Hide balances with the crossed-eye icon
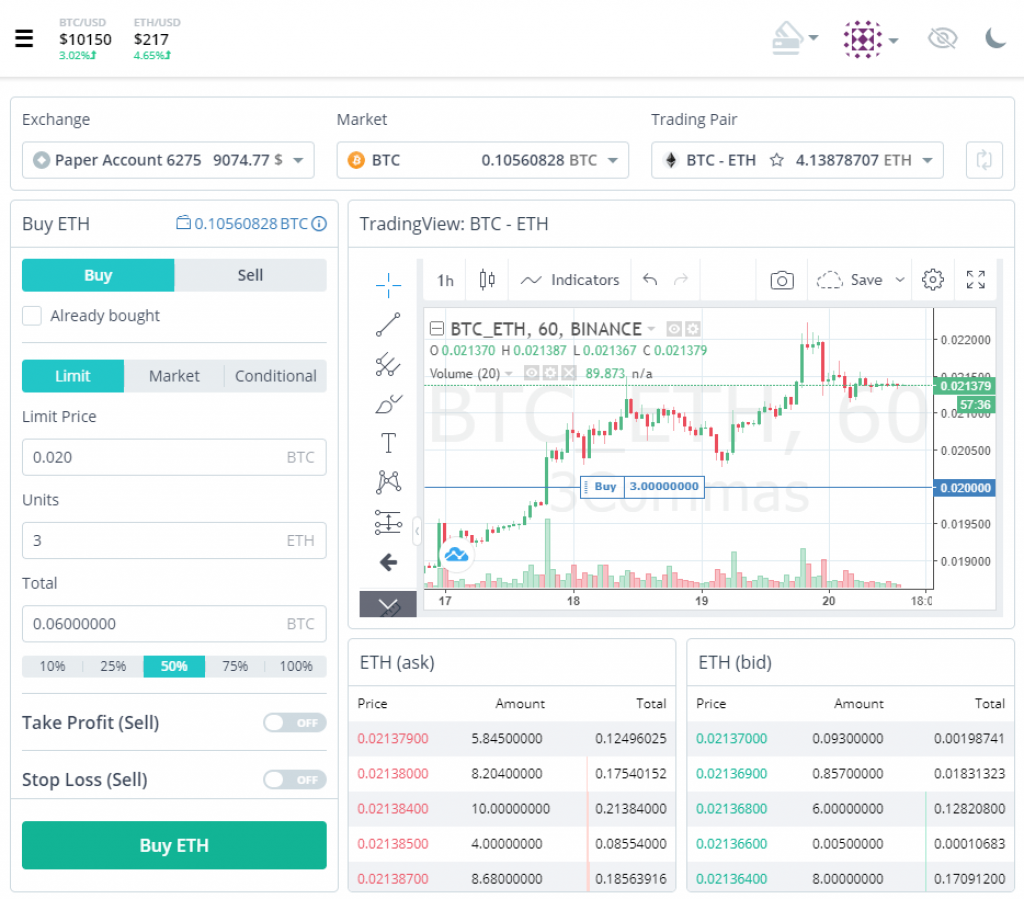 941,39
